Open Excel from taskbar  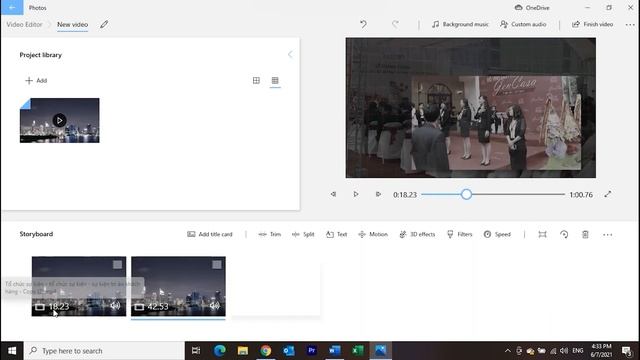[358, 351]
